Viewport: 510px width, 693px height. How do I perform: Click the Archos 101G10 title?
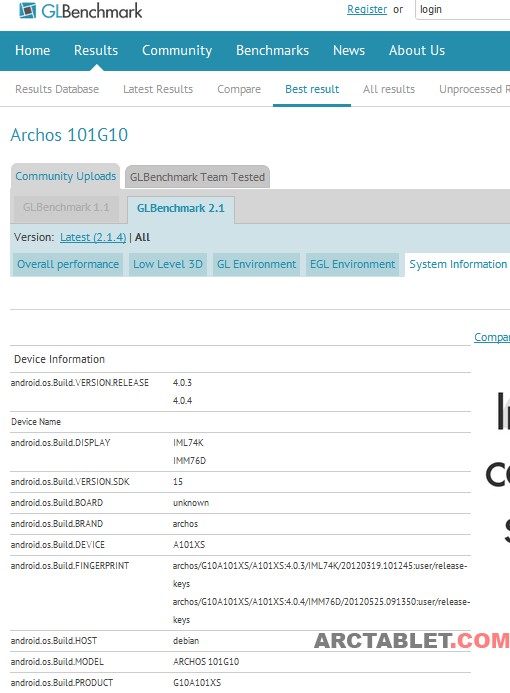pos(69,135)
